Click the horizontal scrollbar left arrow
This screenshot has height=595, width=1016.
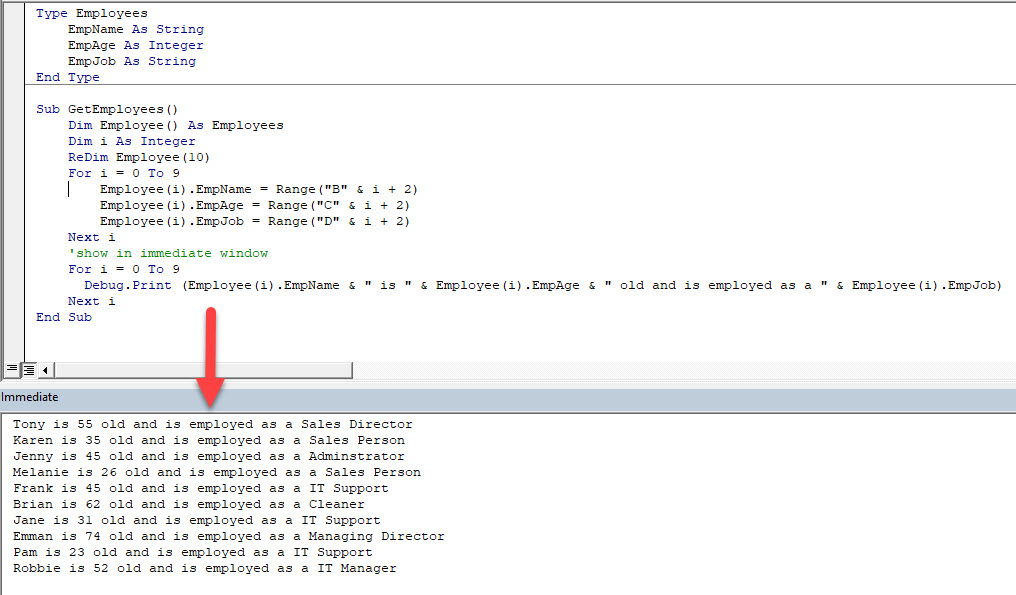(x=44, y=370)
